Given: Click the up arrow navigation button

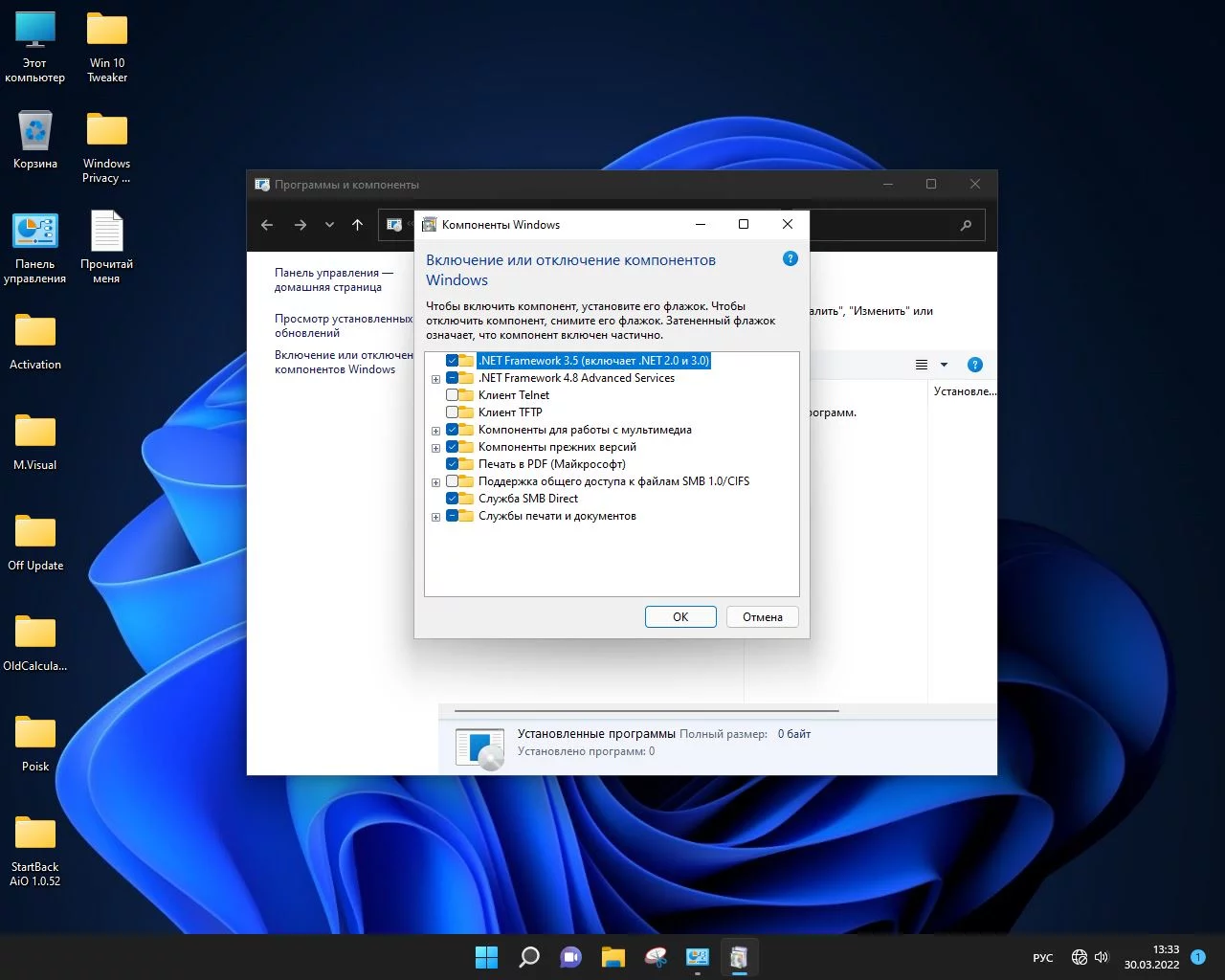Looking at the screenshot, I should pos(357,225).
